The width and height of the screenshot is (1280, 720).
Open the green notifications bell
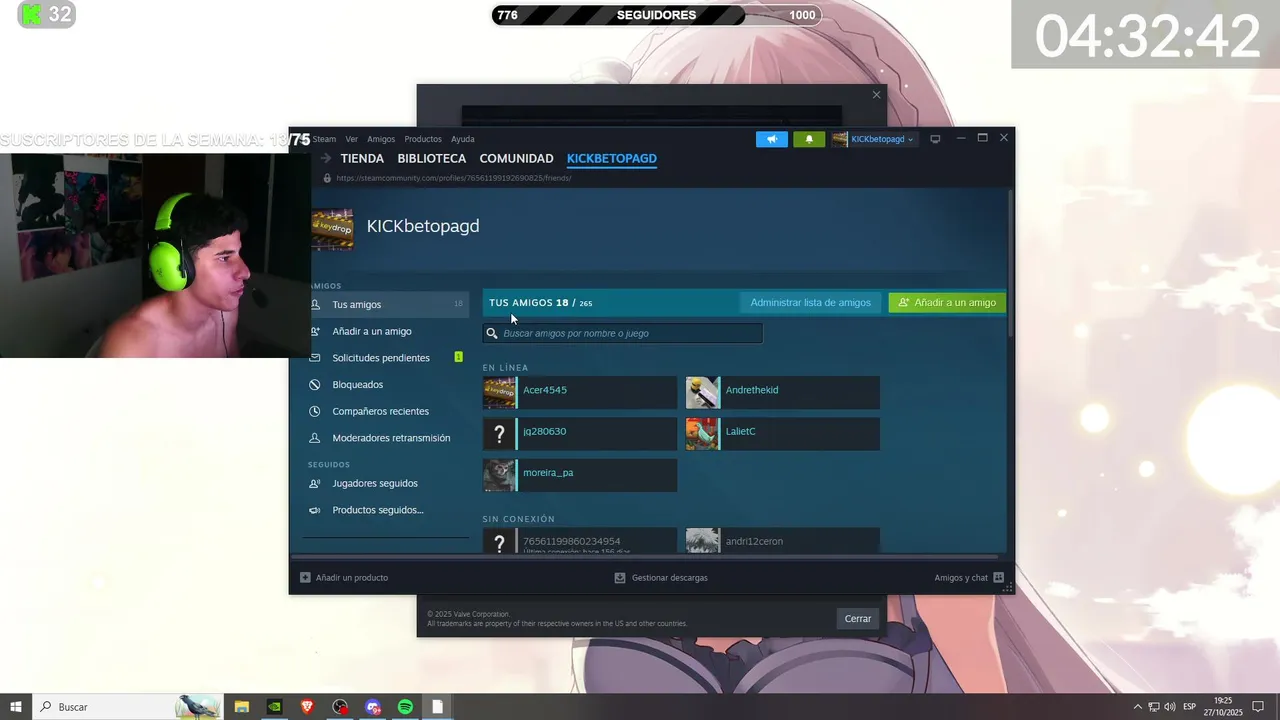pos(809,139)
